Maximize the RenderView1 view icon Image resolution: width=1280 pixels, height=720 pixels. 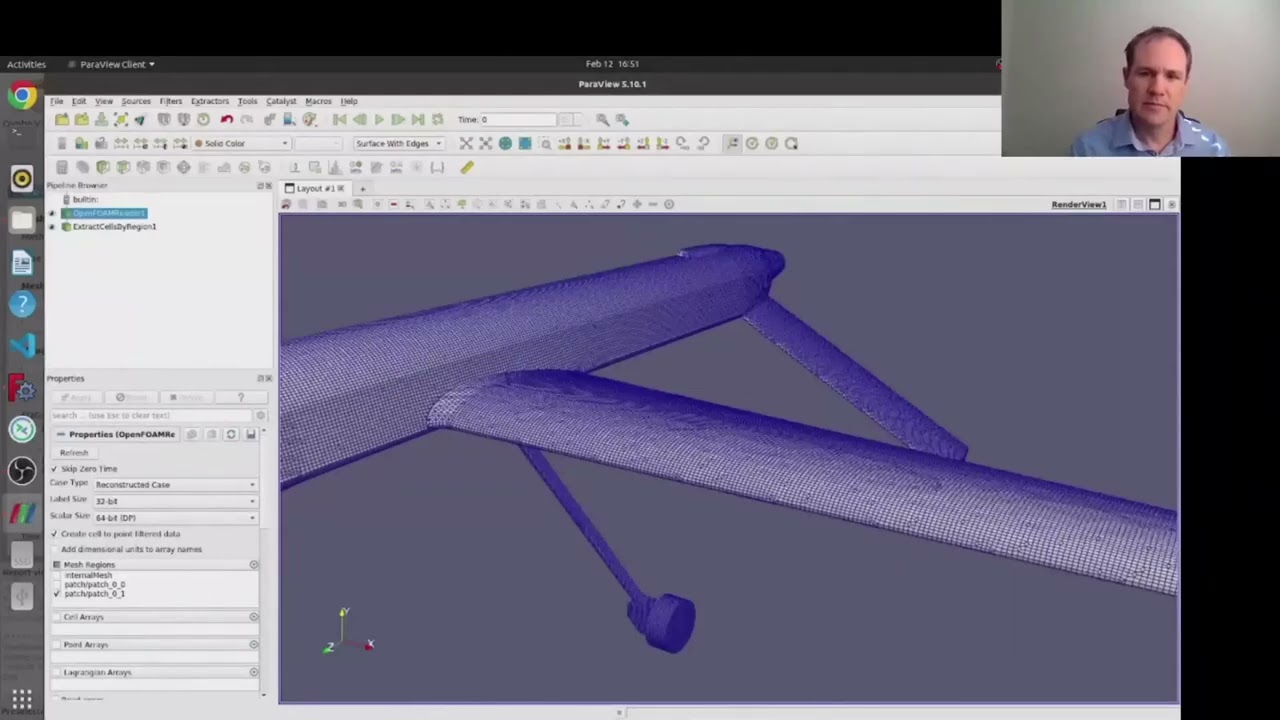click(x=1154, y=204)
